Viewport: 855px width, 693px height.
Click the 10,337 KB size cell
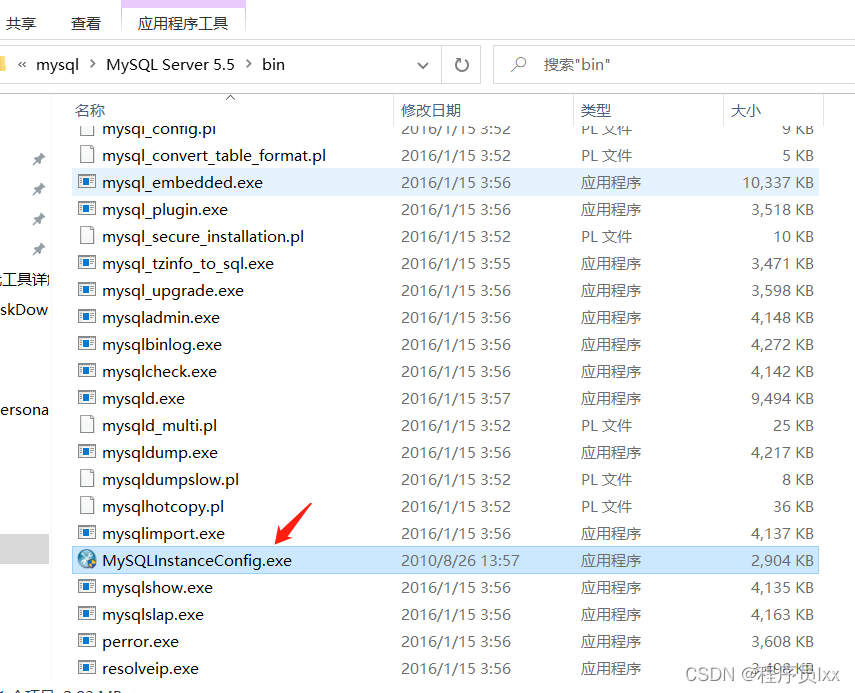[x=778, y=183]
